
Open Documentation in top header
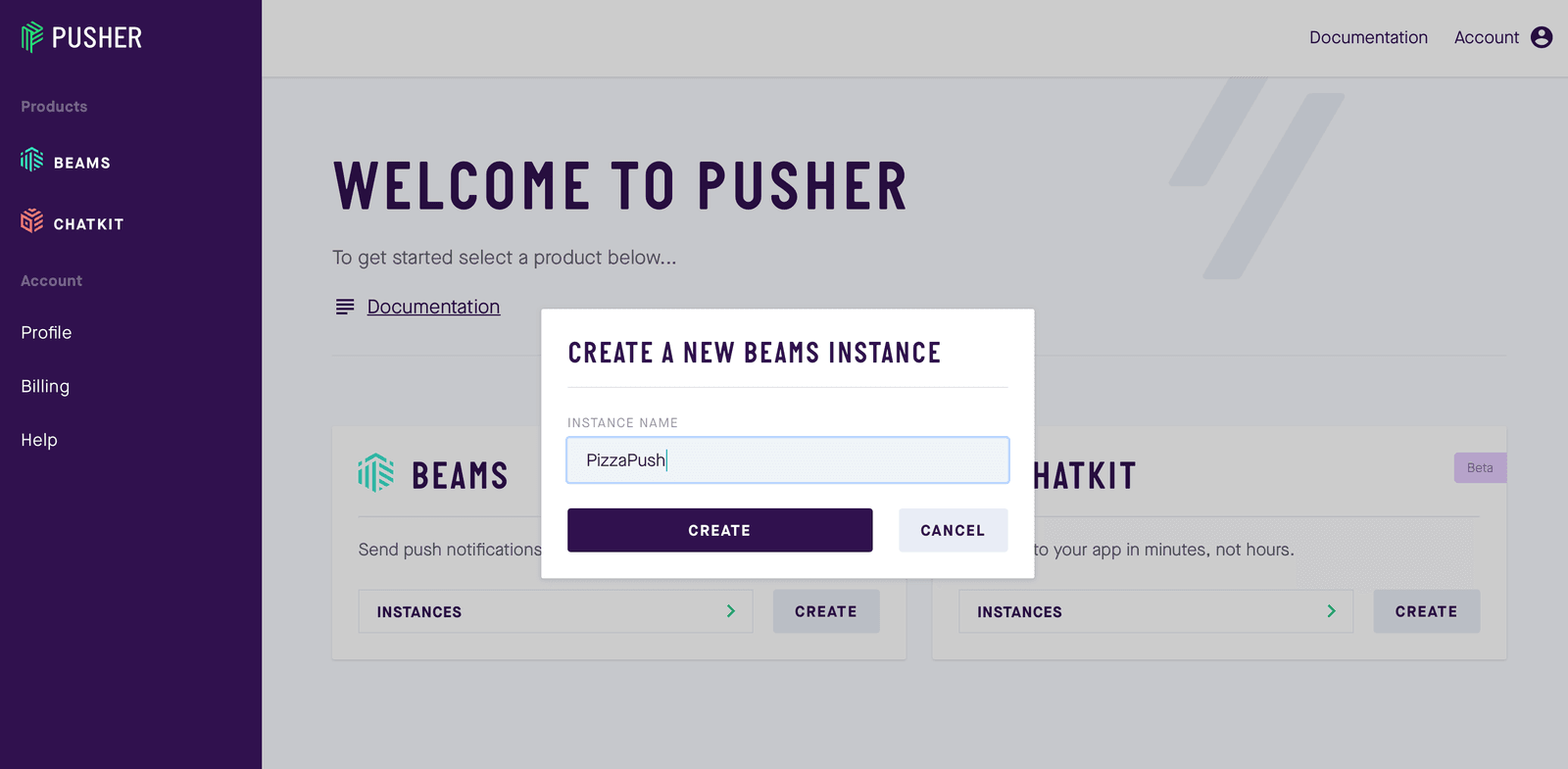coord(1368,37)
